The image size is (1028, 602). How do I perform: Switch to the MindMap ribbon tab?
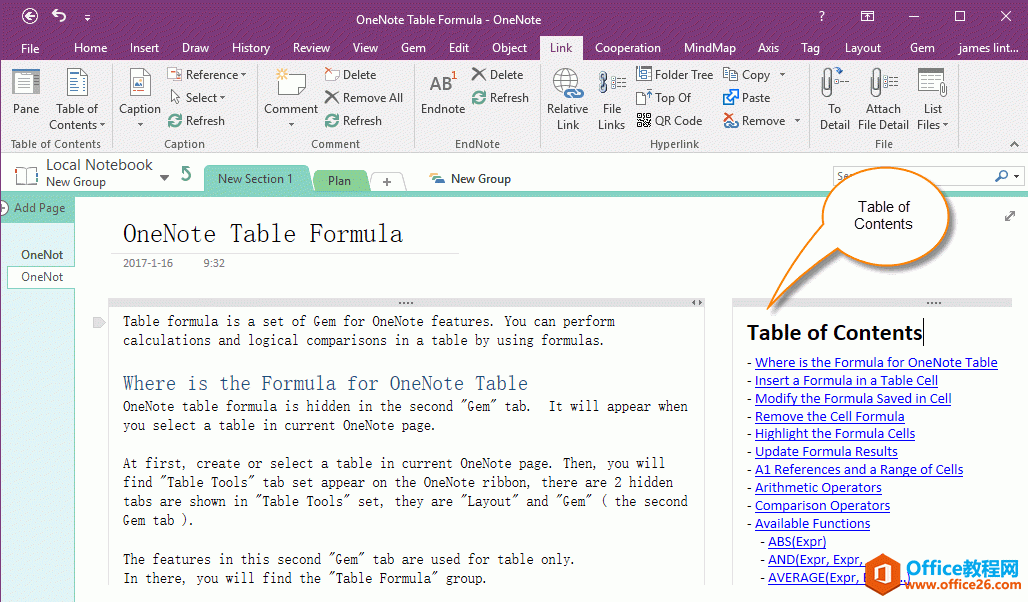click(709, 48)
